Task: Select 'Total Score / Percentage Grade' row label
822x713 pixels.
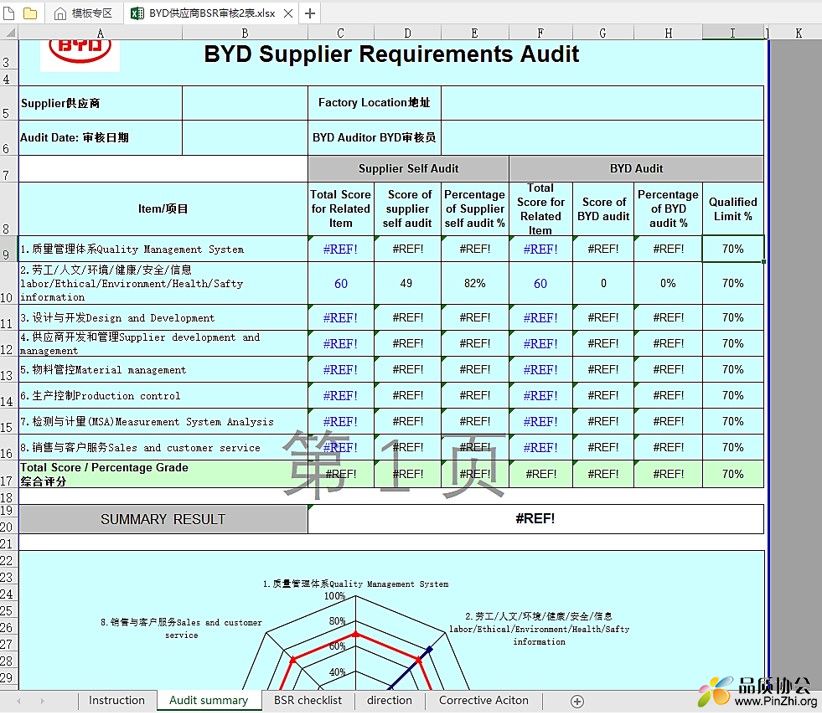Action: 163,474
